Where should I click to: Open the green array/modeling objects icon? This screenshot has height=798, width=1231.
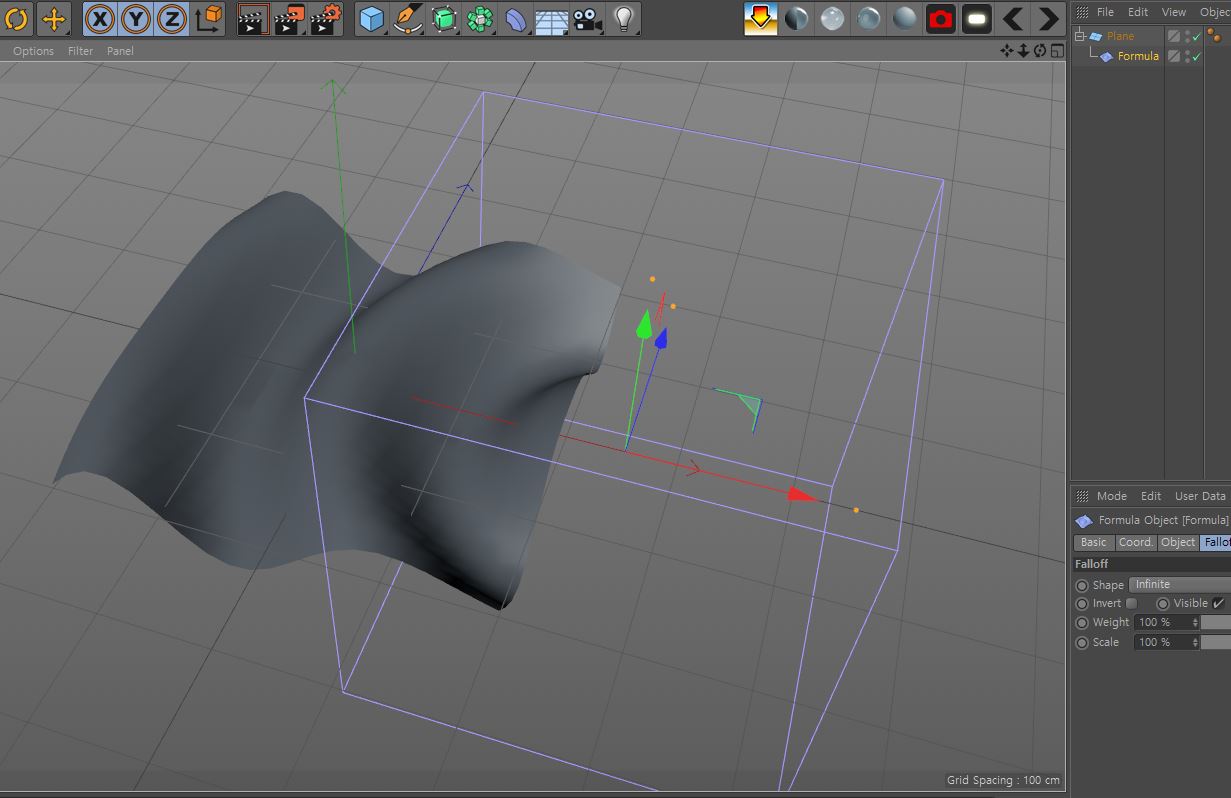click(481, 18)
